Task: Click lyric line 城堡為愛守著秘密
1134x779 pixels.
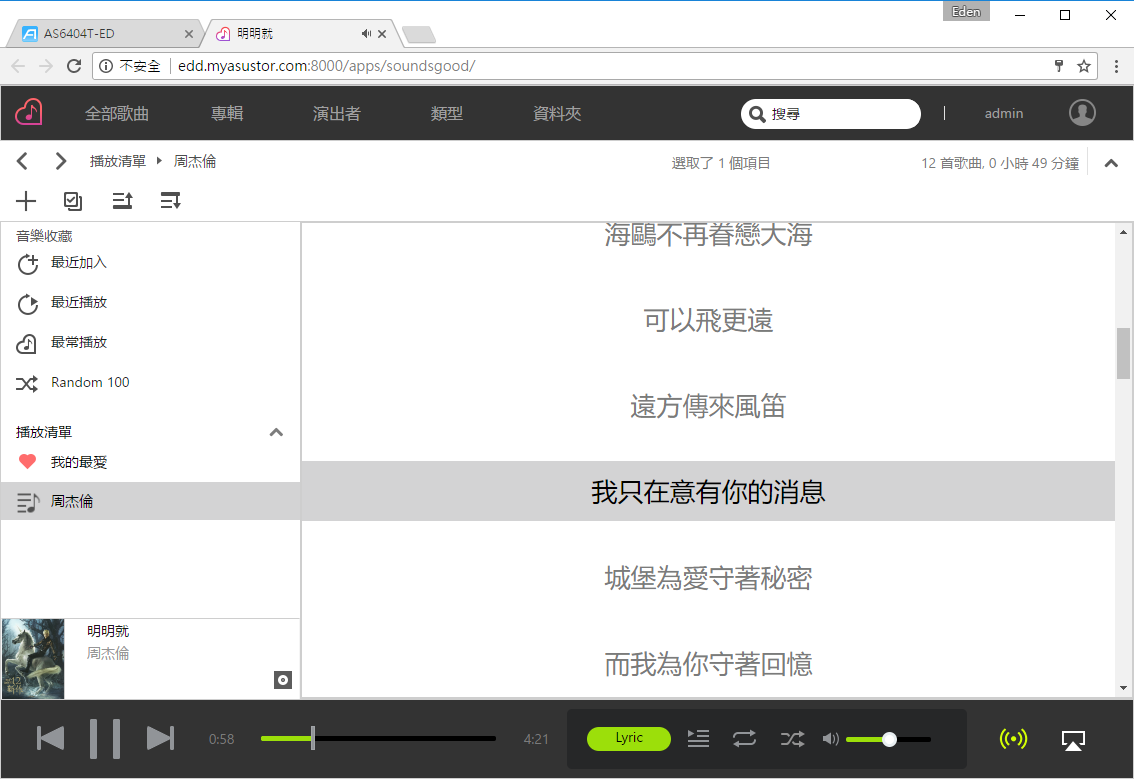Action: (708, 578)
